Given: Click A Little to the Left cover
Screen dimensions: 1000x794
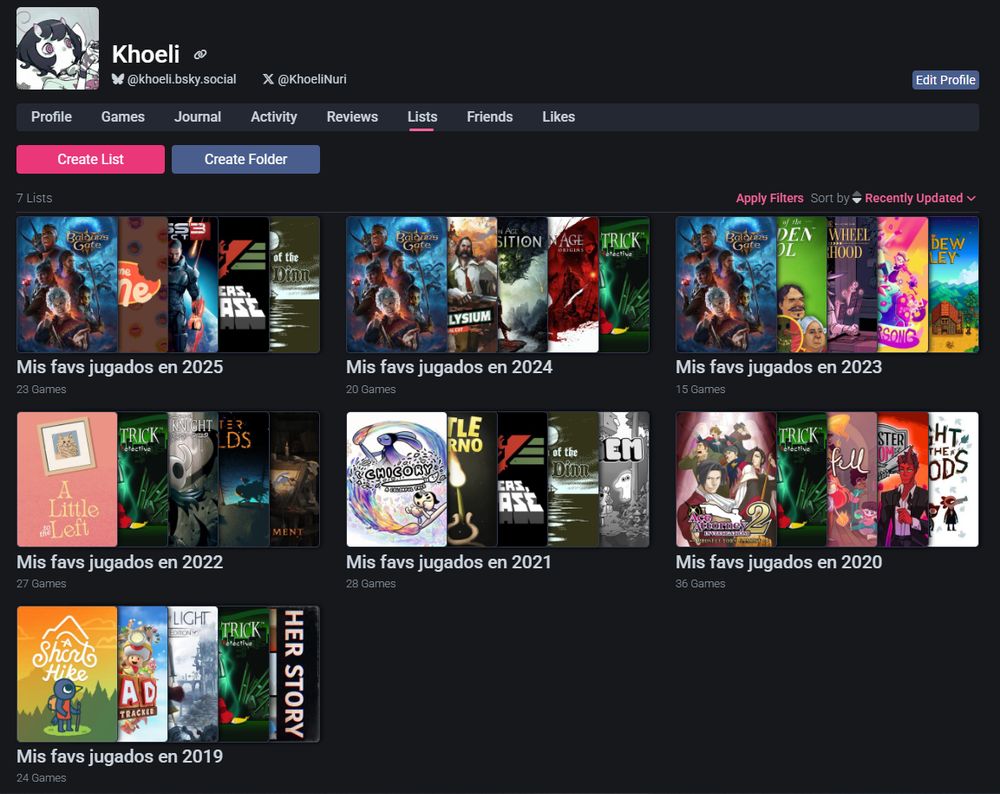Looking at the screenshot, I should [67, 479].
